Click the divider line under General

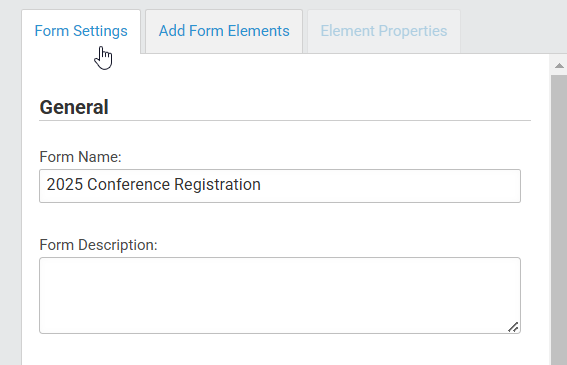285,120
